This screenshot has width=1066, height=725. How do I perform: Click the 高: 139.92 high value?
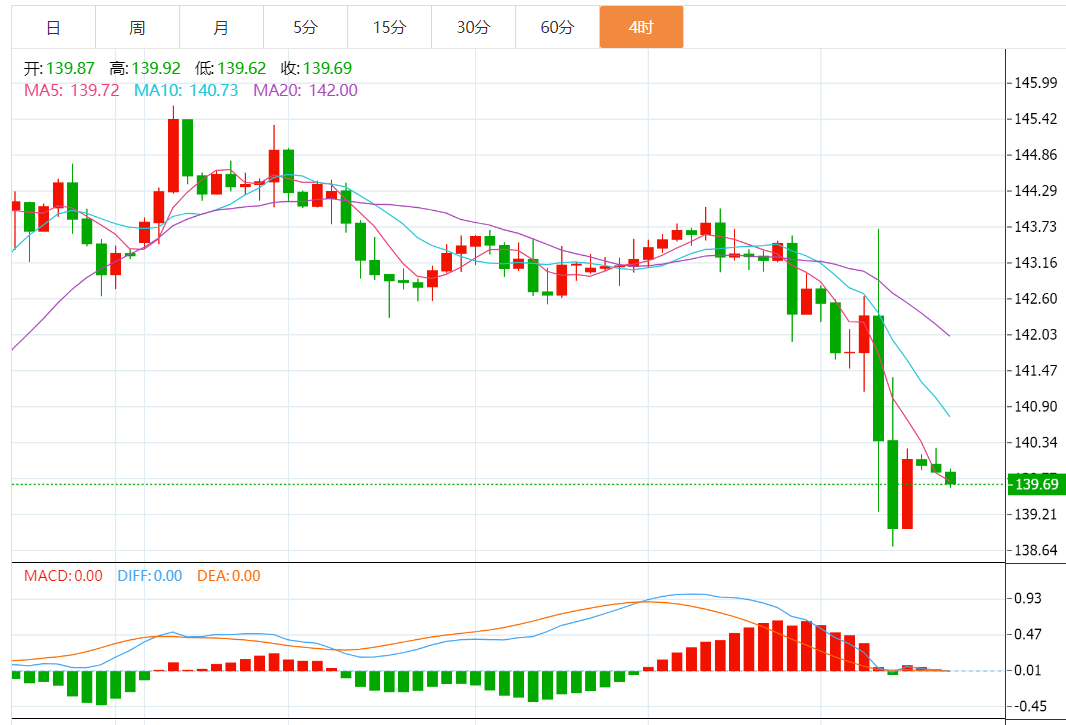tap(145, 68)
